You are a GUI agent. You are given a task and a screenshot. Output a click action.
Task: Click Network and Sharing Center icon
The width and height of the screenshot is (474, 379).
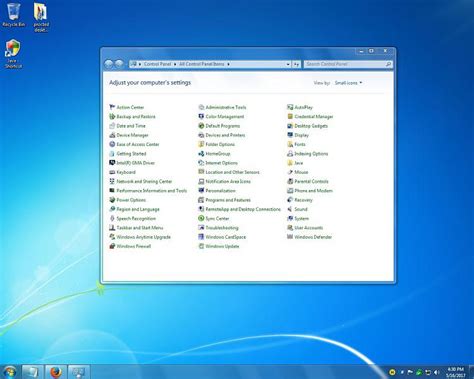[112, 181]
